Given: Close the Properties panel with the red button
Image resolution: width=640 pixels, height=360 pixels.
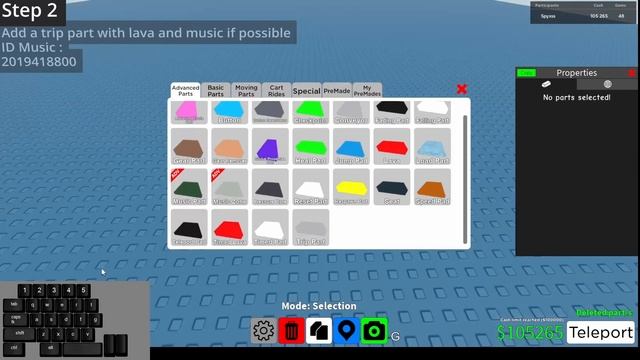Looking at the screenshot, I should pos(633,73).
